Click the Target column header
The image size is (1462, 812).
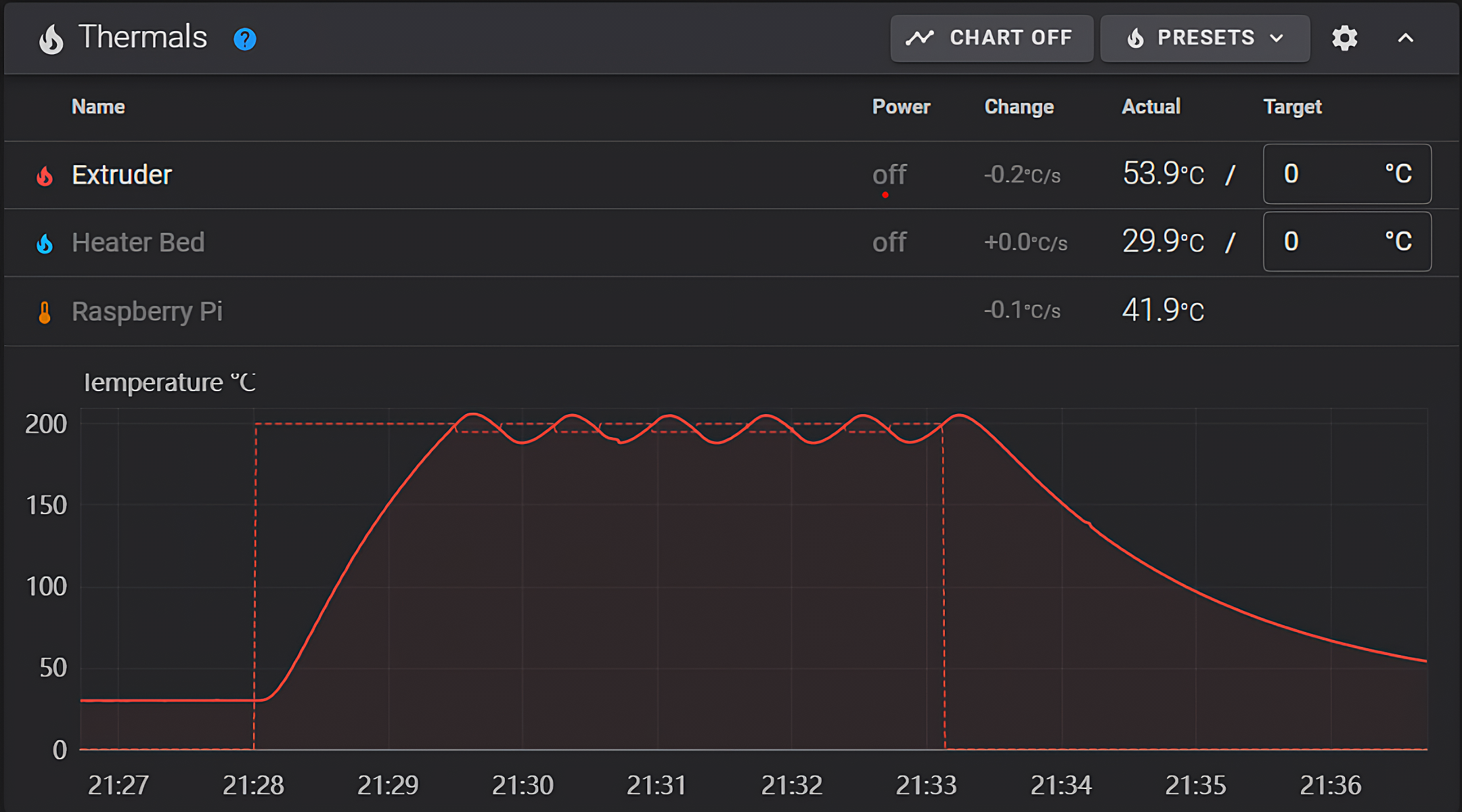coord(1292,107)
